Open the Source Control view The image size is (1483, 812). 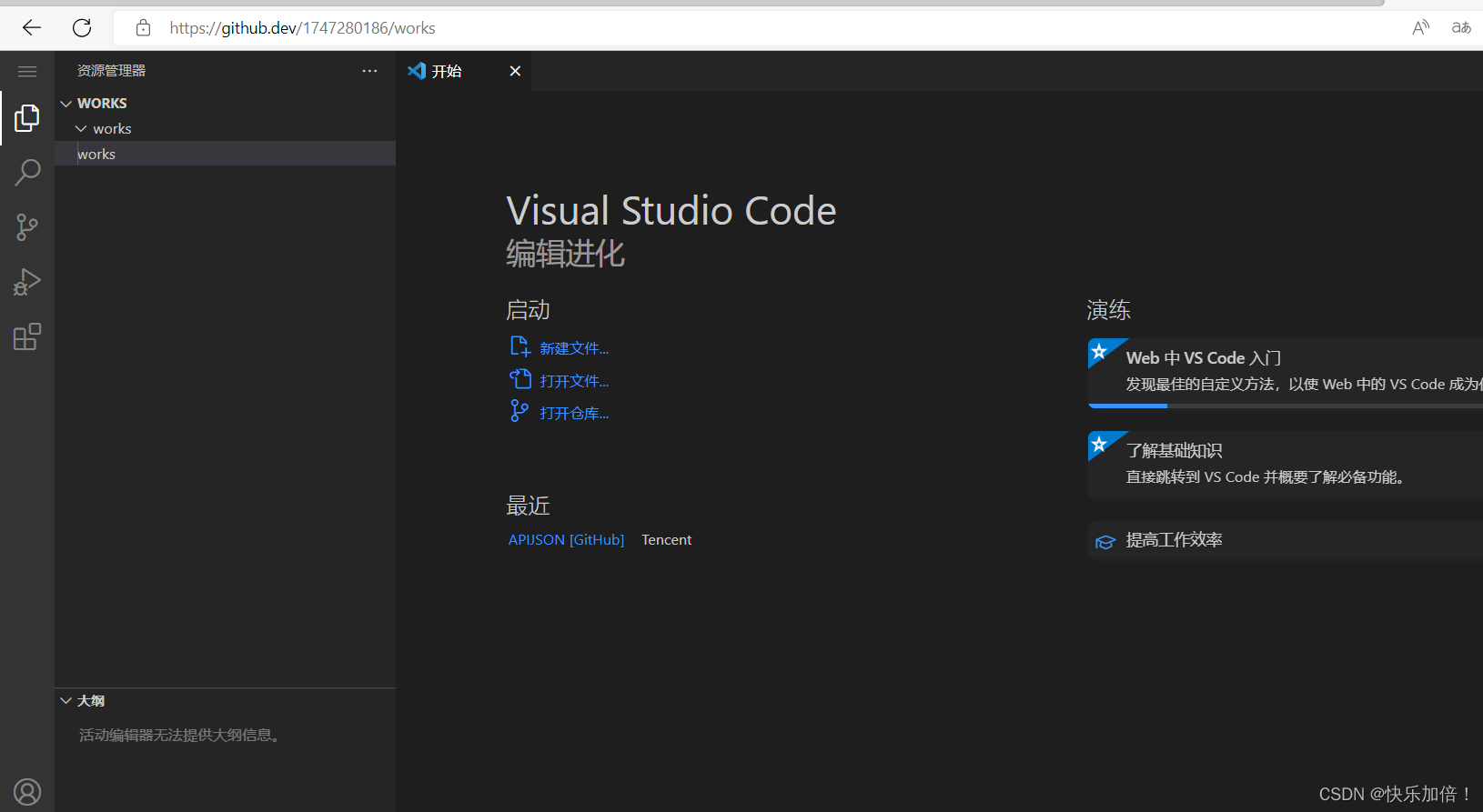coord(27,227)
